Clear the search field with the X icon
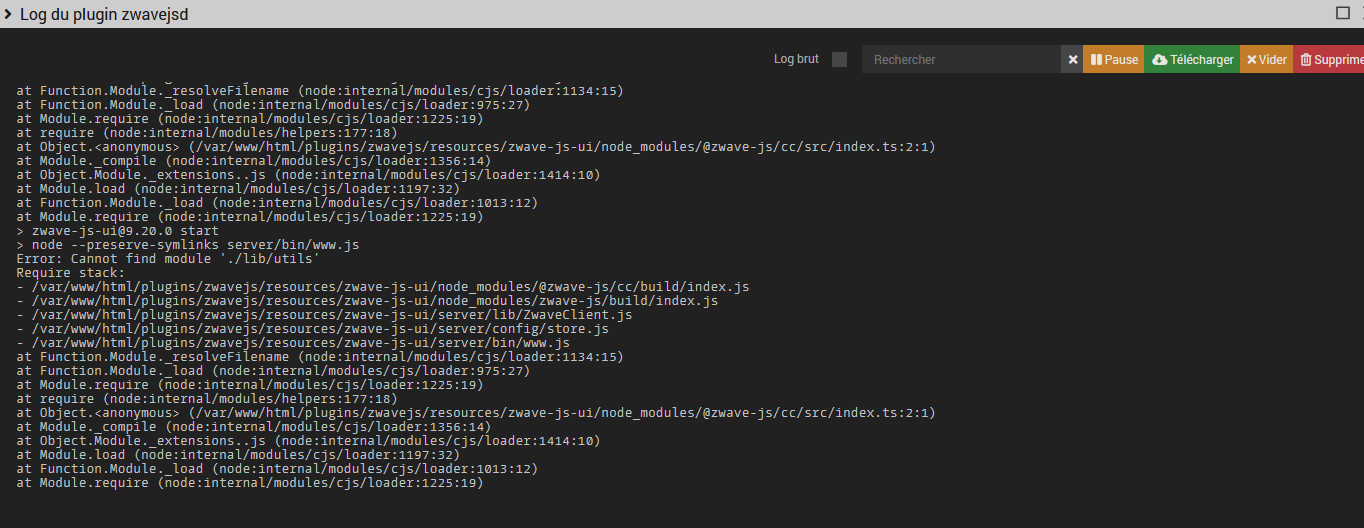Viewport: 1364px width, 528px height. tap(1072, 60)
